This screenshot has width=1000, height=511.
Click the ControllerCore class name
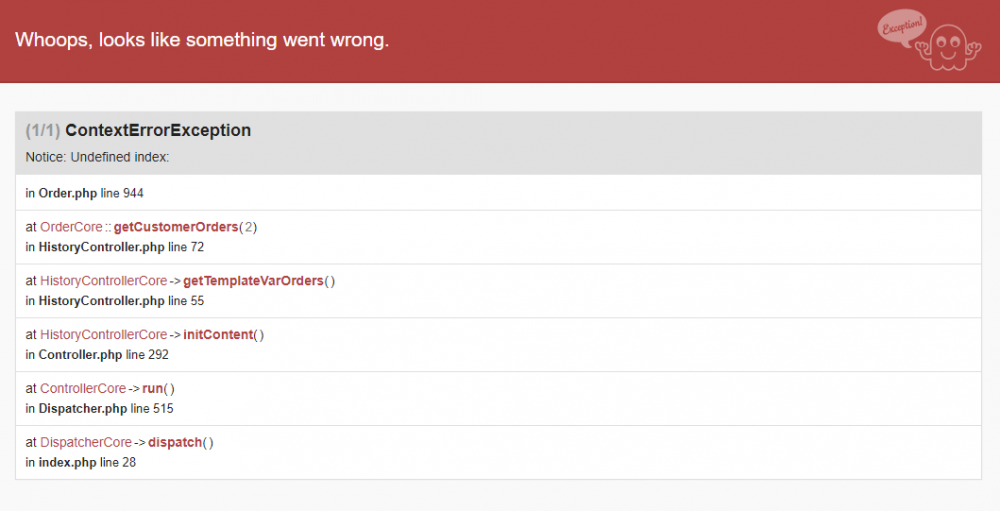click(x=83, y=388)
